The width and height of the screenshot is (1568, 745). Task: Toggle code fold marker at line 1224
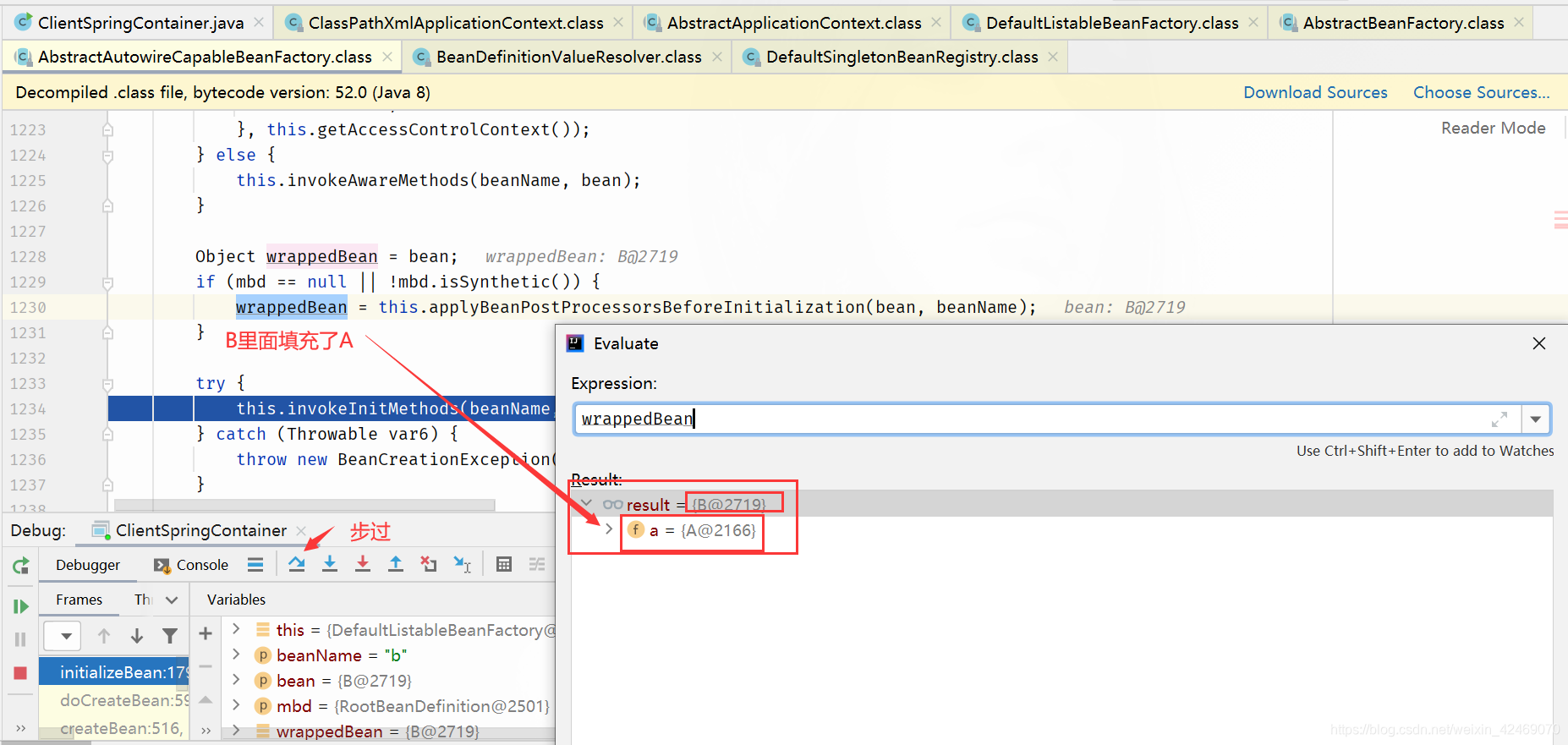(x=107, y=156)
